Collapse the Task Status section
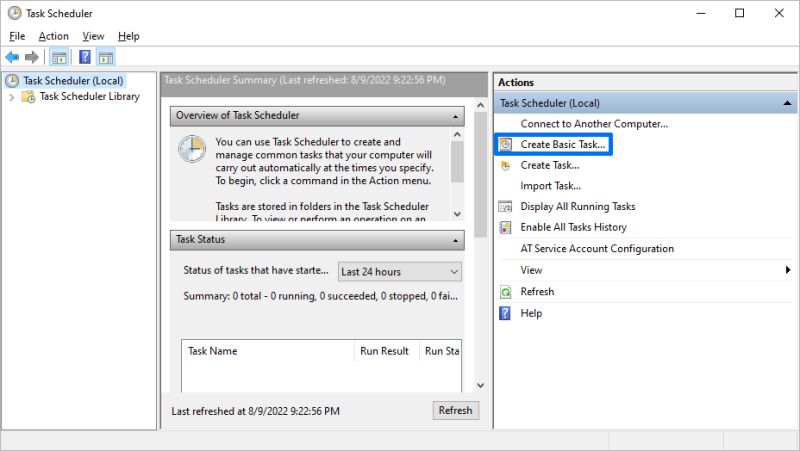The width and height of the screenshot is (800, 451). click(455, 240)
